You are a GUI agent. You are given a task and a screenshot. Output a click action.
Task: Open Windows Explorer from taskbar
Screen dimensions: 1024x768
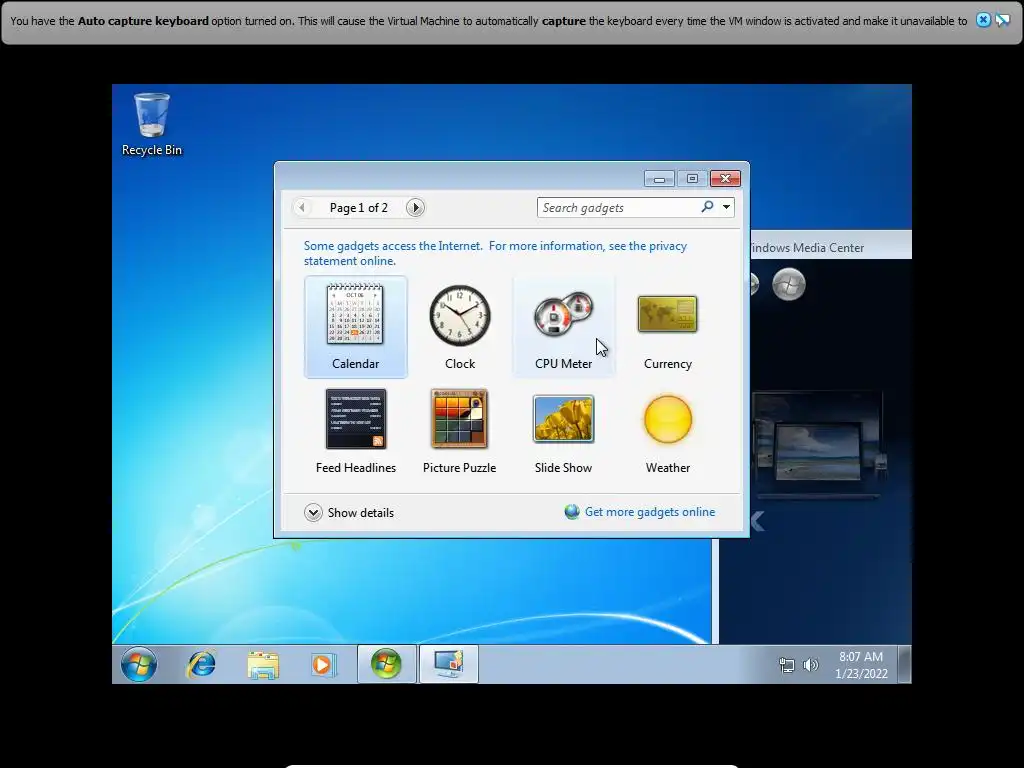263,664
